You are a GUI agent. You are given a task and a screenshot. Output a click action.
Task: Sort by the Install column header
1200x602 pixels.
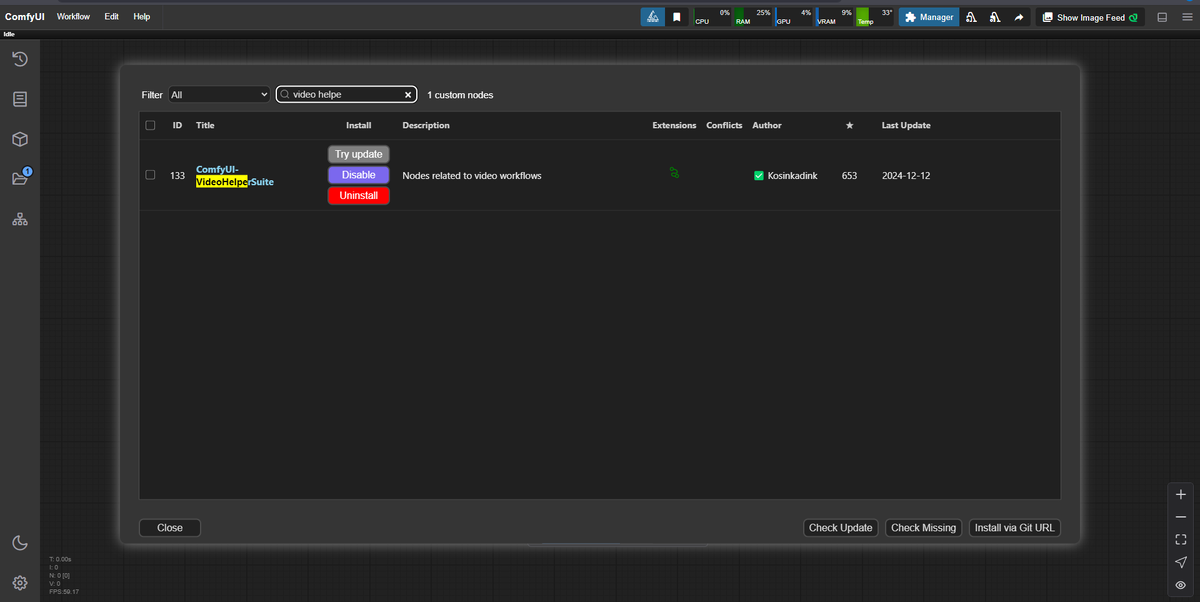[x=359, y=125]
